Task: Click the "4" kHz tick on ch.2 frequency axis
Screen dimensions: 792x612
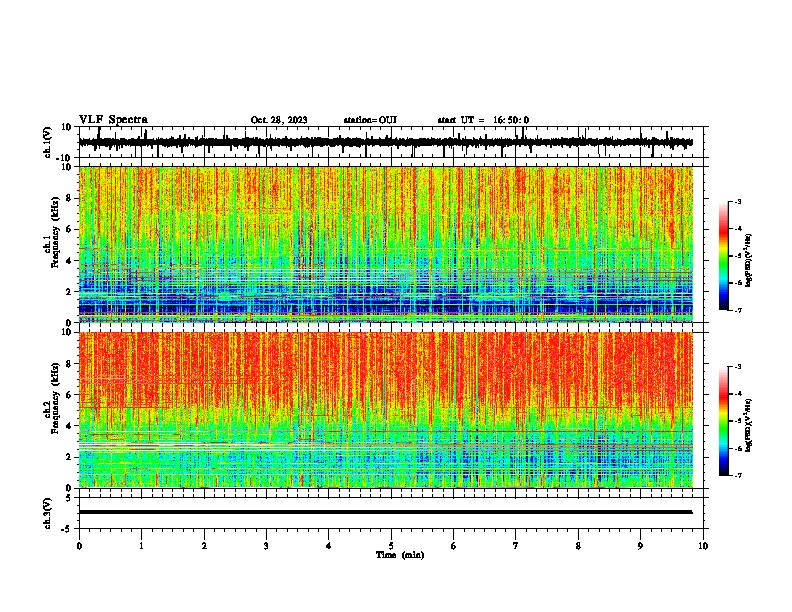Action: (x=70, y=426)
